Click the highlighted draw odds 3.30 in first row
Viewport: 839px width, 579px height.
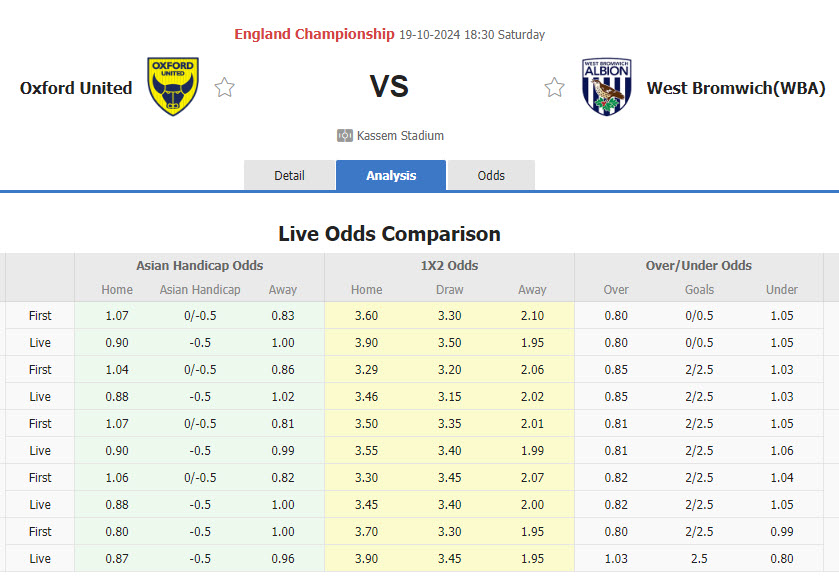pyautogui.click(x=449, y=315)
